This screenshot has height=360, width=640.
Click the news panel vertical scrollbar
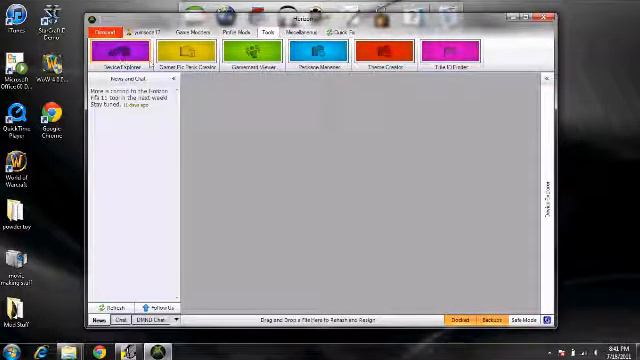(x=177, y=194)
